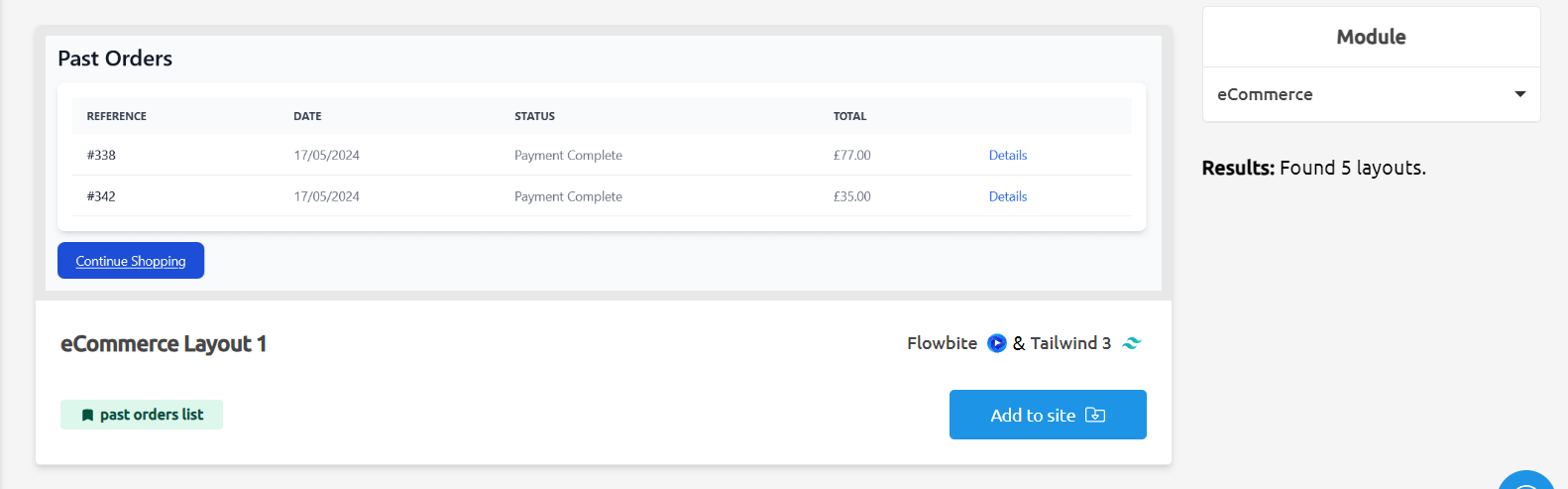
Task: Click the Continue Shopping button
Action: point(131,261)
